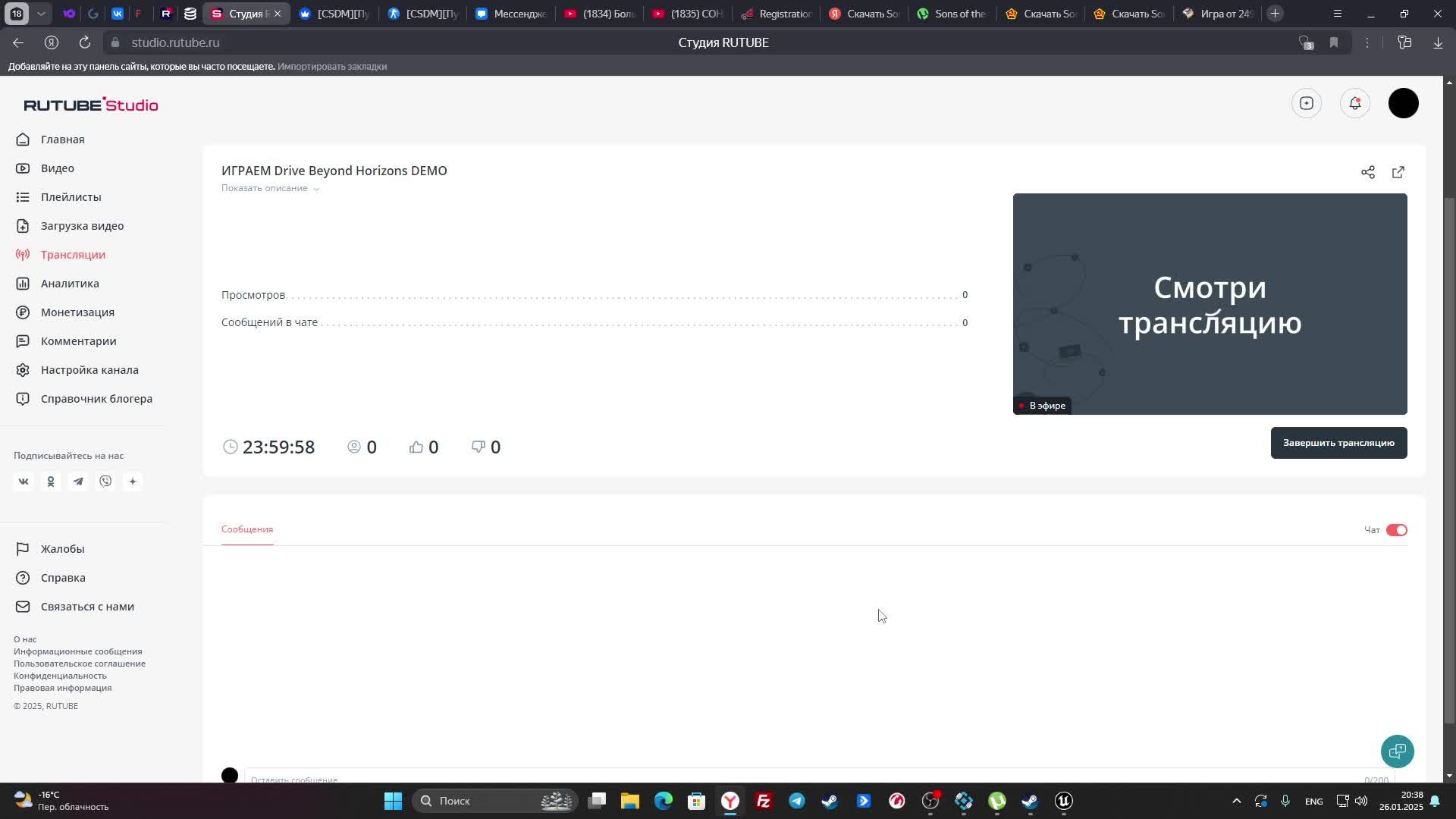Click the Смотри трансляцию preview thumbnail
1456x819 pixels.
pos(1210,304)
